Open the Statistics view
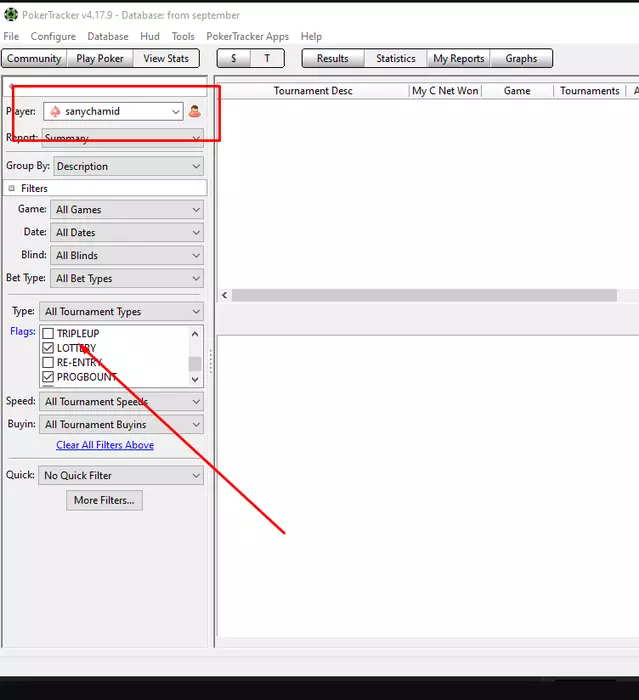 point(396,58)
